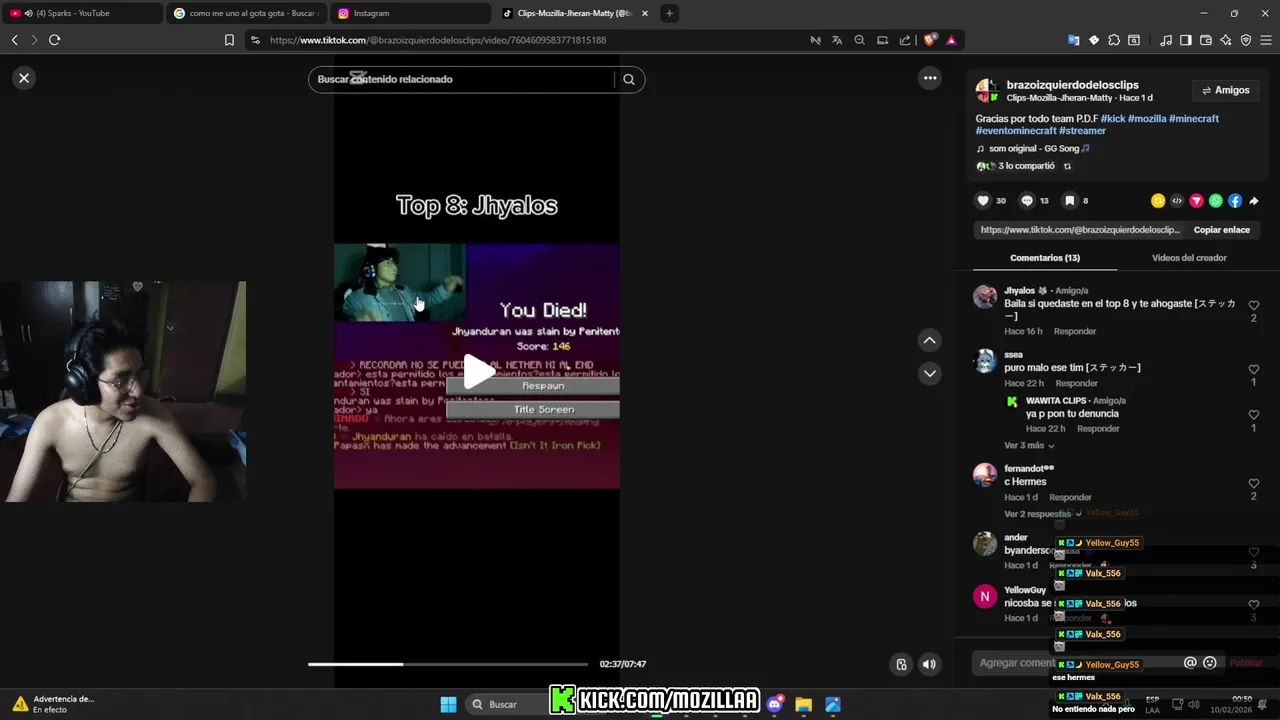Close the TikTok video viewer with the X

tap(24, 78)
